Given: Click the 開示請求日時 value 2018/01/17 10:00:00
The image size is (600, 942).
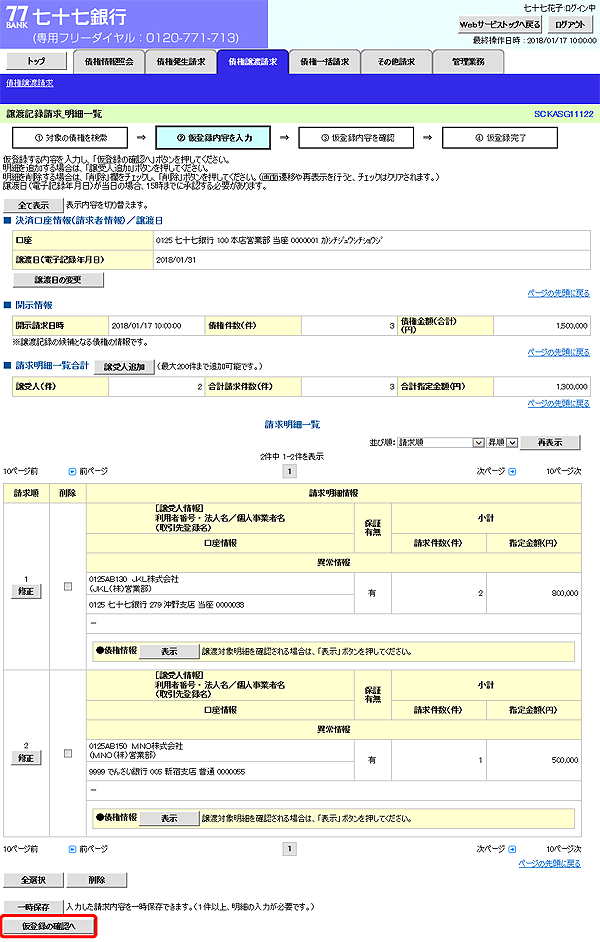Looking at the screenshot, I should [147, 326].
